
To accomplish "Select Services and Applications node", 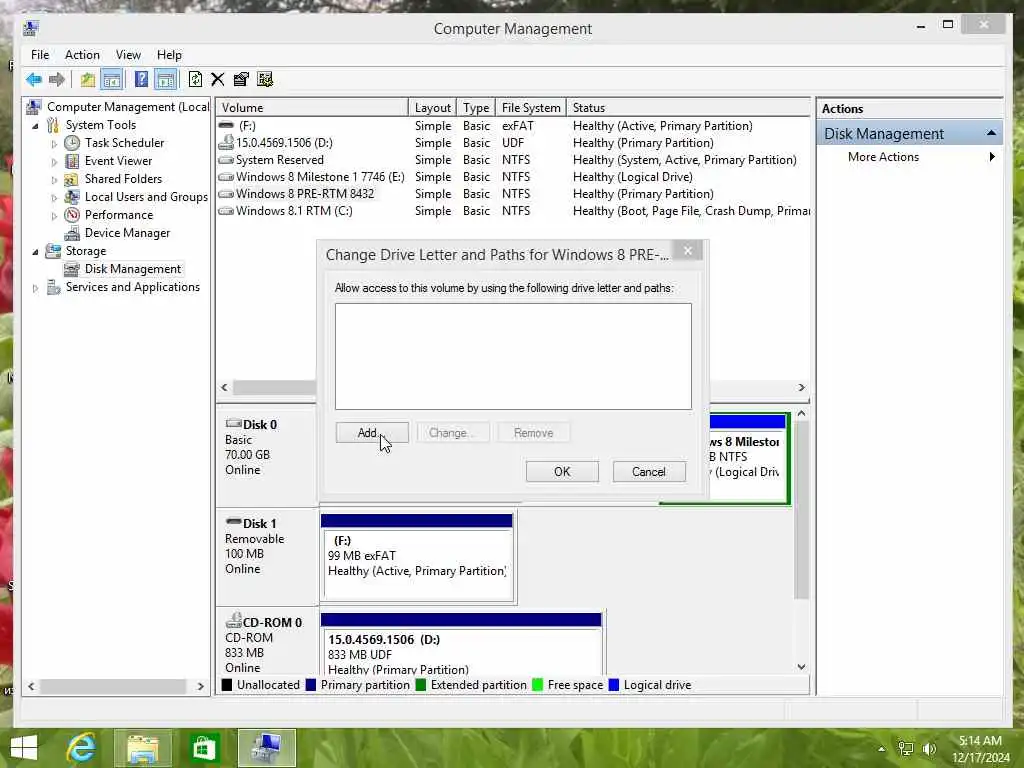I will pos(133,287).
